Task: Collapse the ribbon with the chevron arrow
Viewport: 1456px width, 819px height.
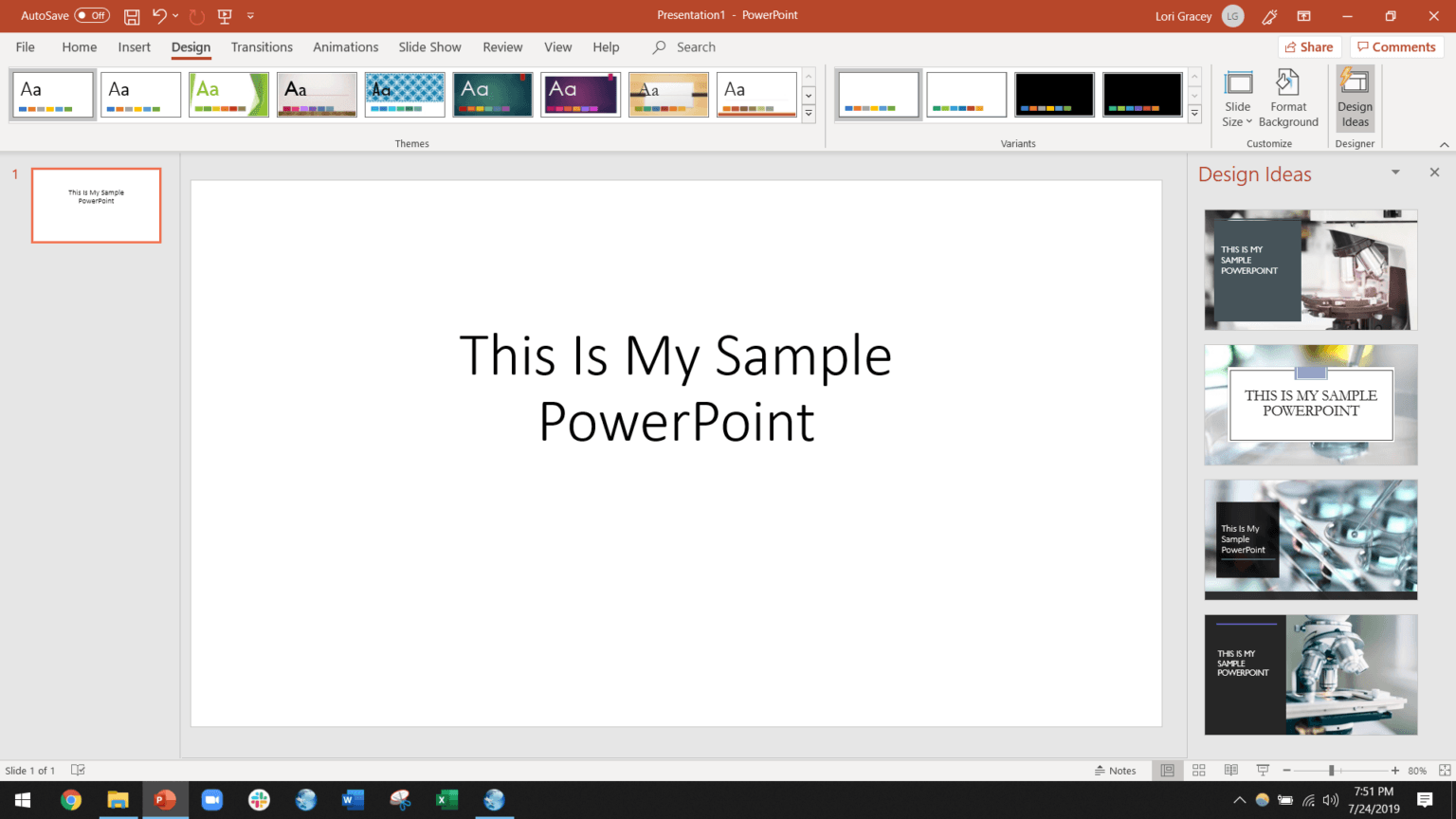Action: pos(1445,144)
